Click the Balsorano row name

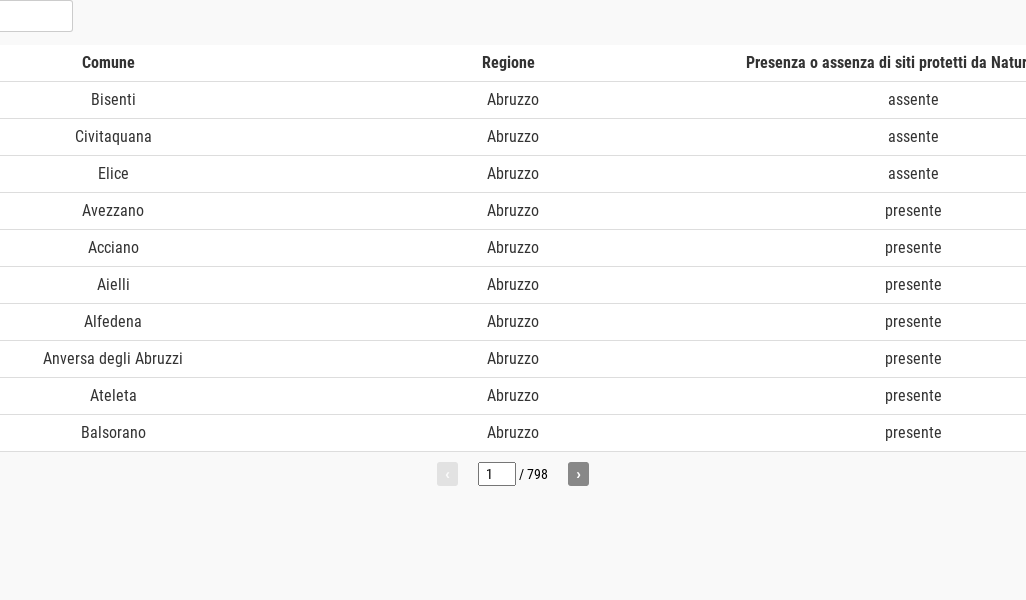pyautogui.click(x=113, y=433)
